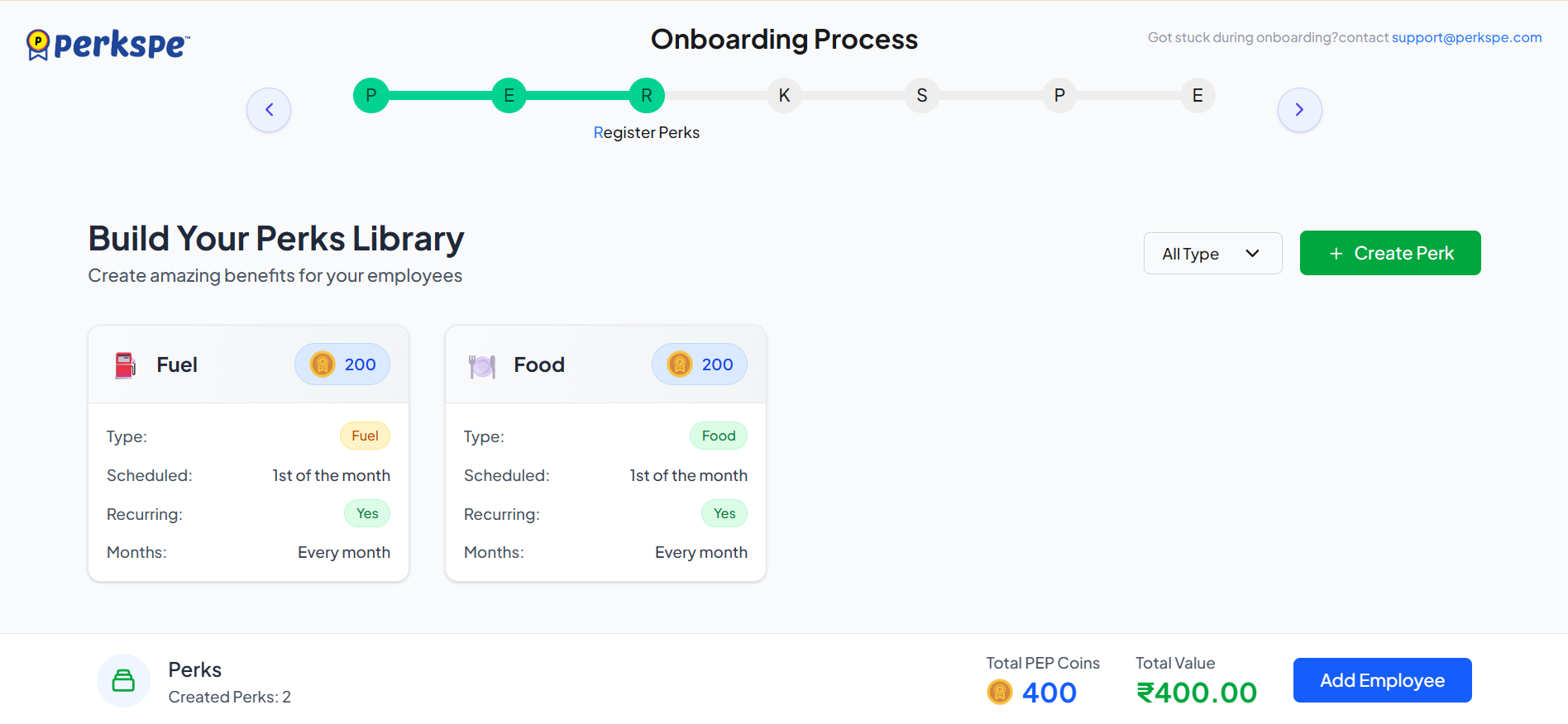Click the Perks bag icon in footer
Viewport: 1568px width, 724px height.
123,681
